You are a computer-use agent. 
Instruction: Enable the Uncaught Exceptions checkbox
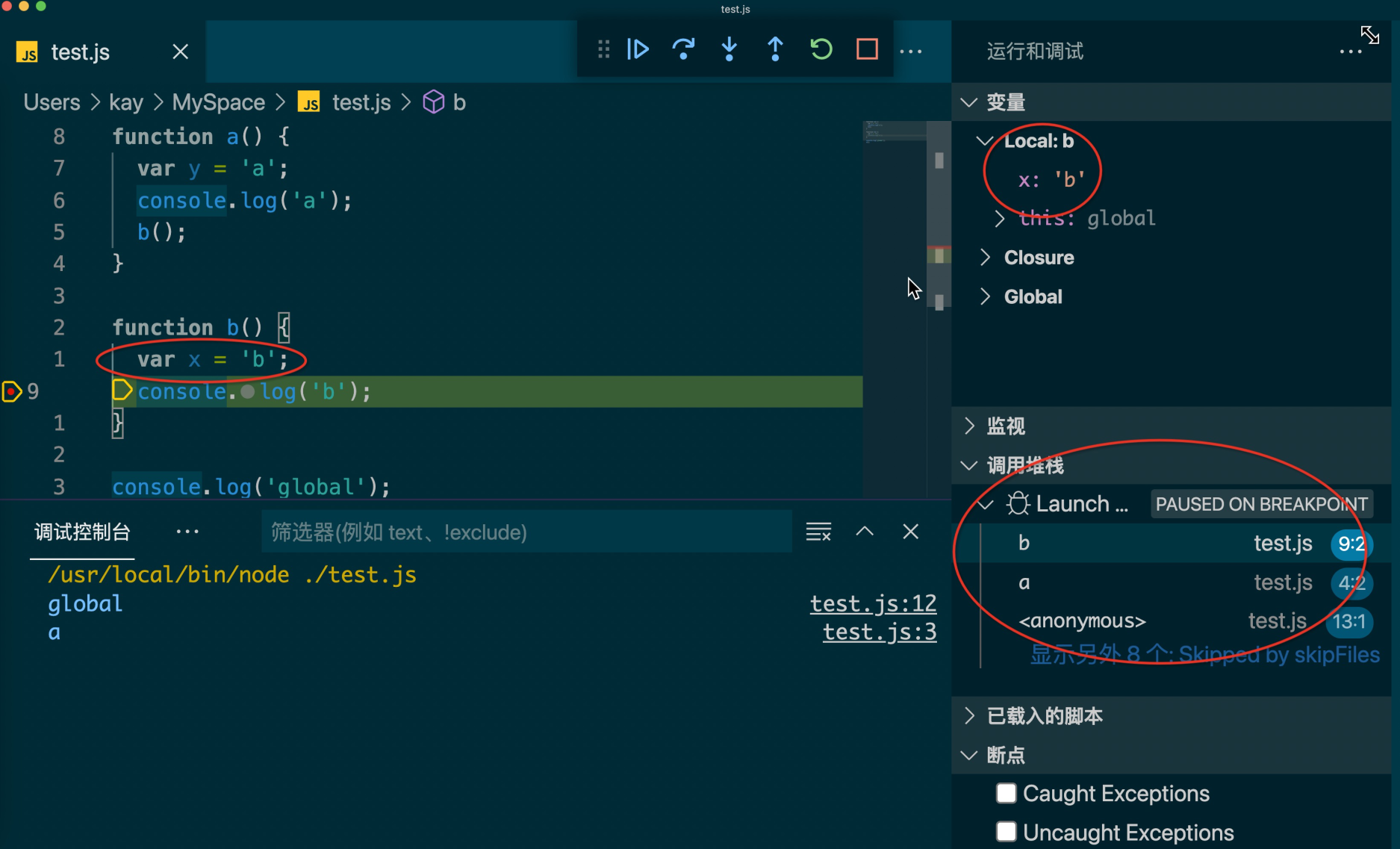tap(1007, 832)
